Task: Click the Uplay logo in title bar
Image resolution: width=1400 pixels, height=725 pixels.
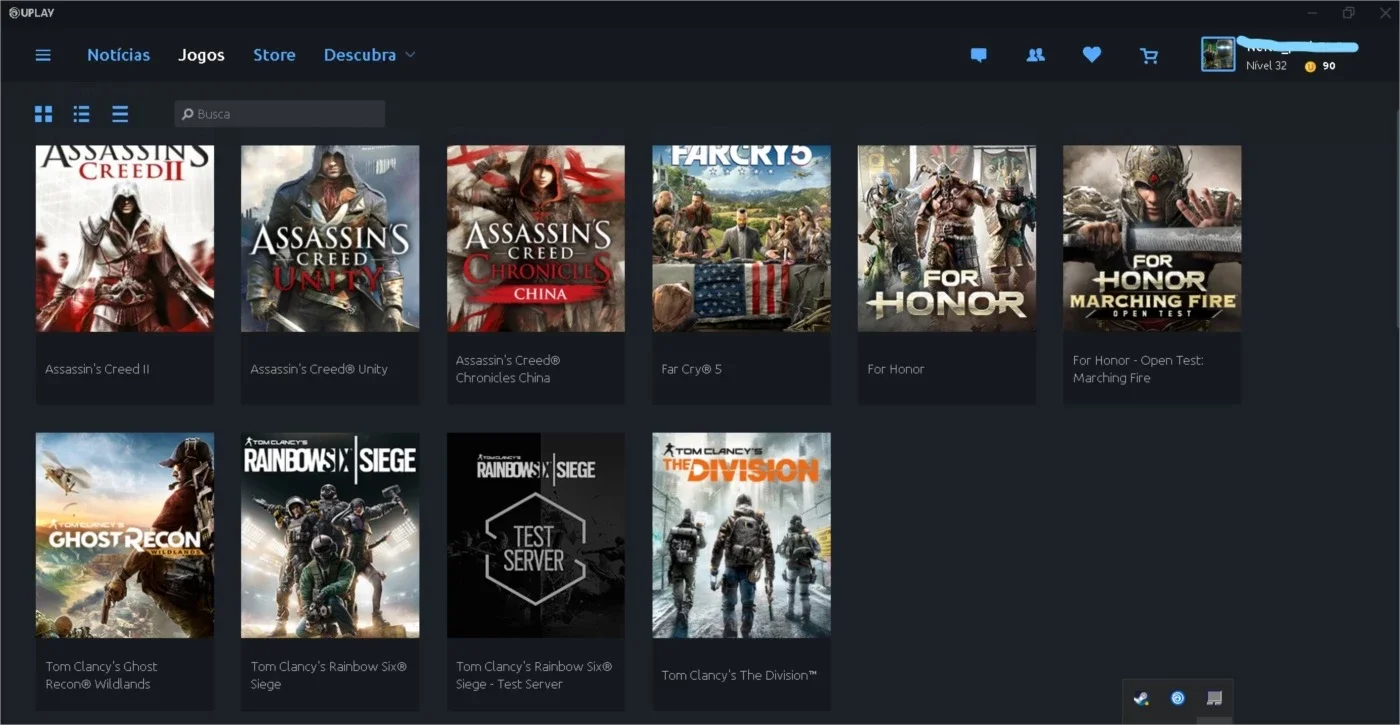Action: pyautogui.click(x=32, y=12)
